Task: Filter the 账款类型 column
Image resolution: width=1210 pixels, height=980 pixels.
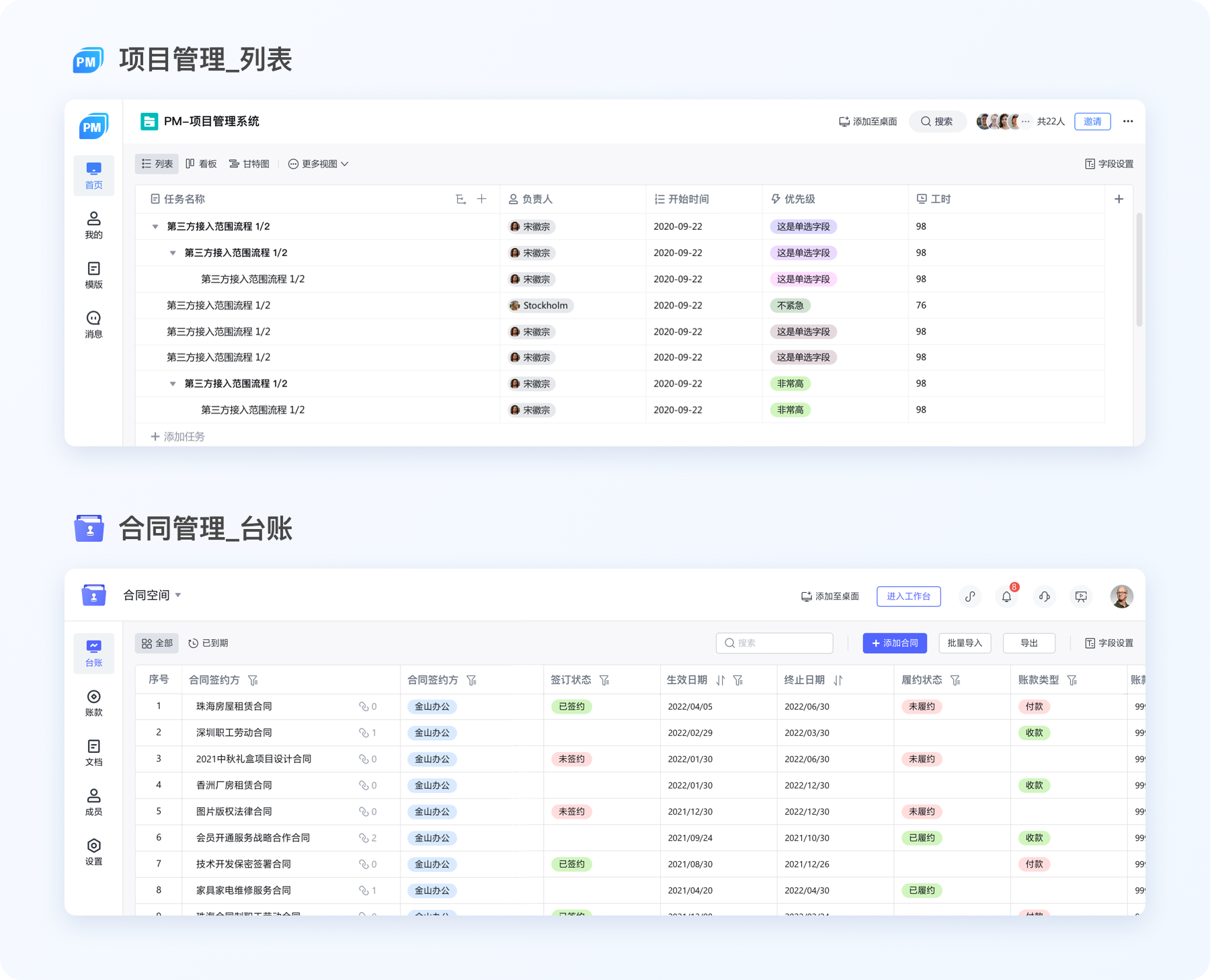Action: click(1072, 680)
